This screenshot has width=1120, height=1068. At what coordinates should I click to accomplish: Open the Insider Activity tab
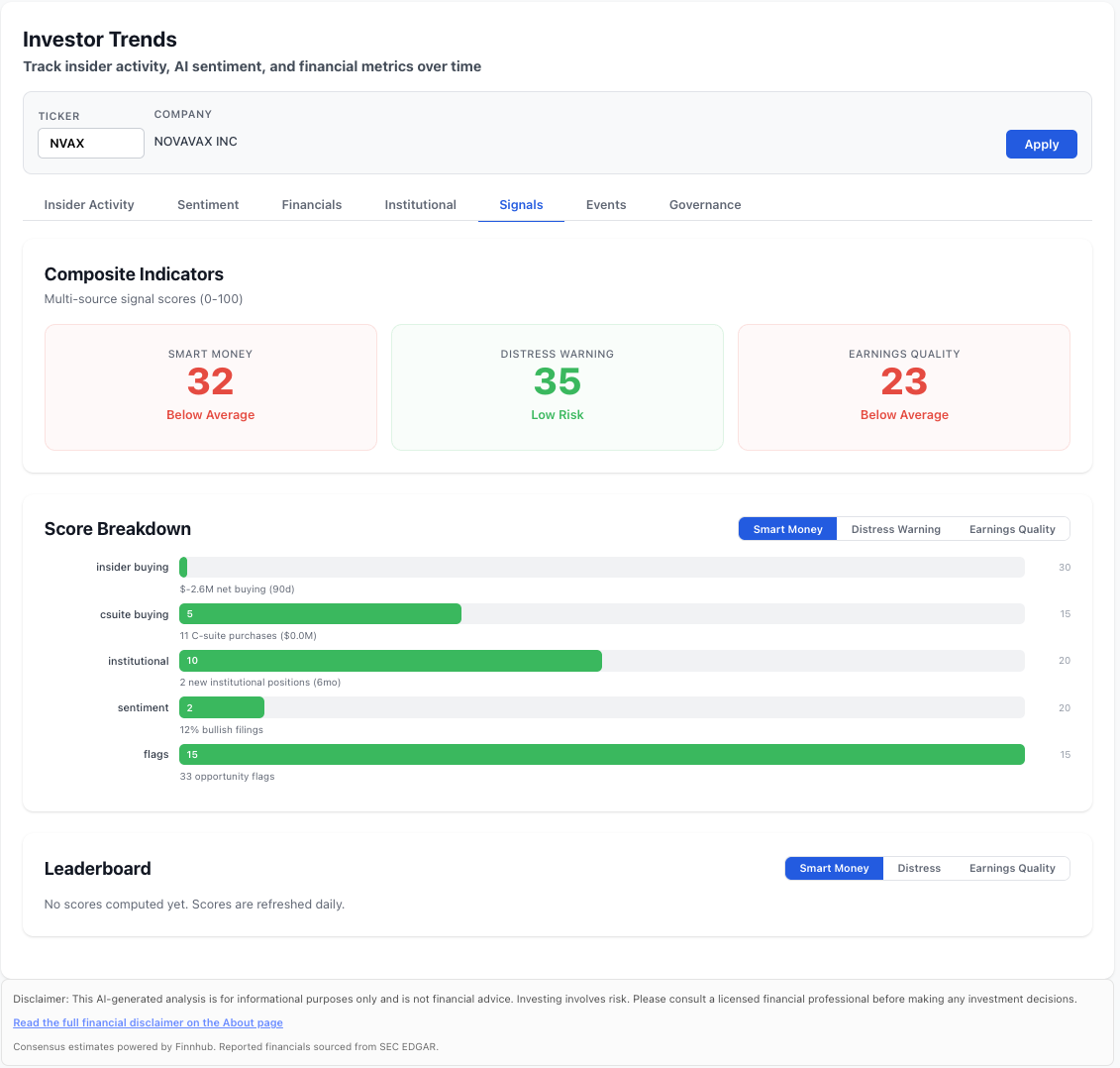tap(89, 205)
